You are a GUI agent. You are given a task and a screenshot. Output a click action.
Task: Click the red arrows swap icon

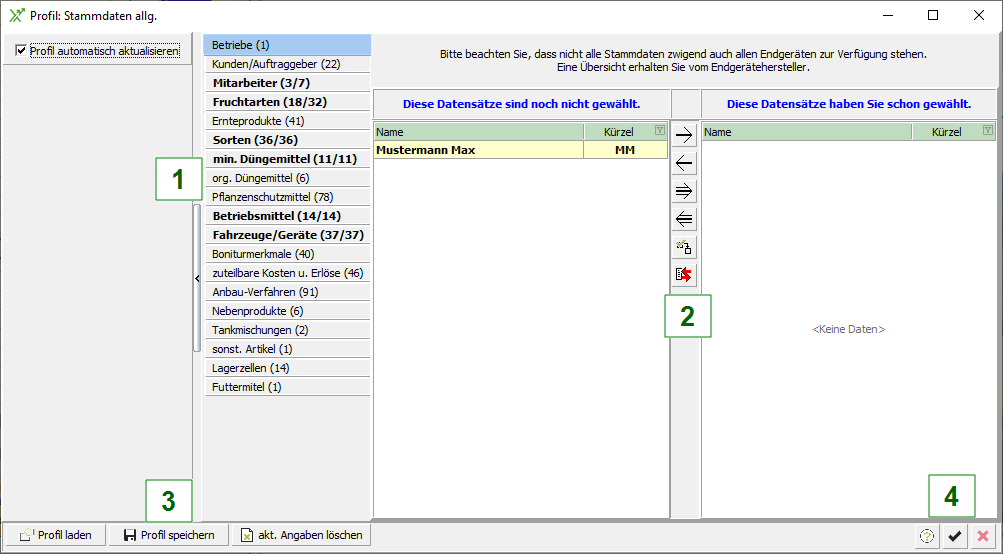(x=685, y=275)
